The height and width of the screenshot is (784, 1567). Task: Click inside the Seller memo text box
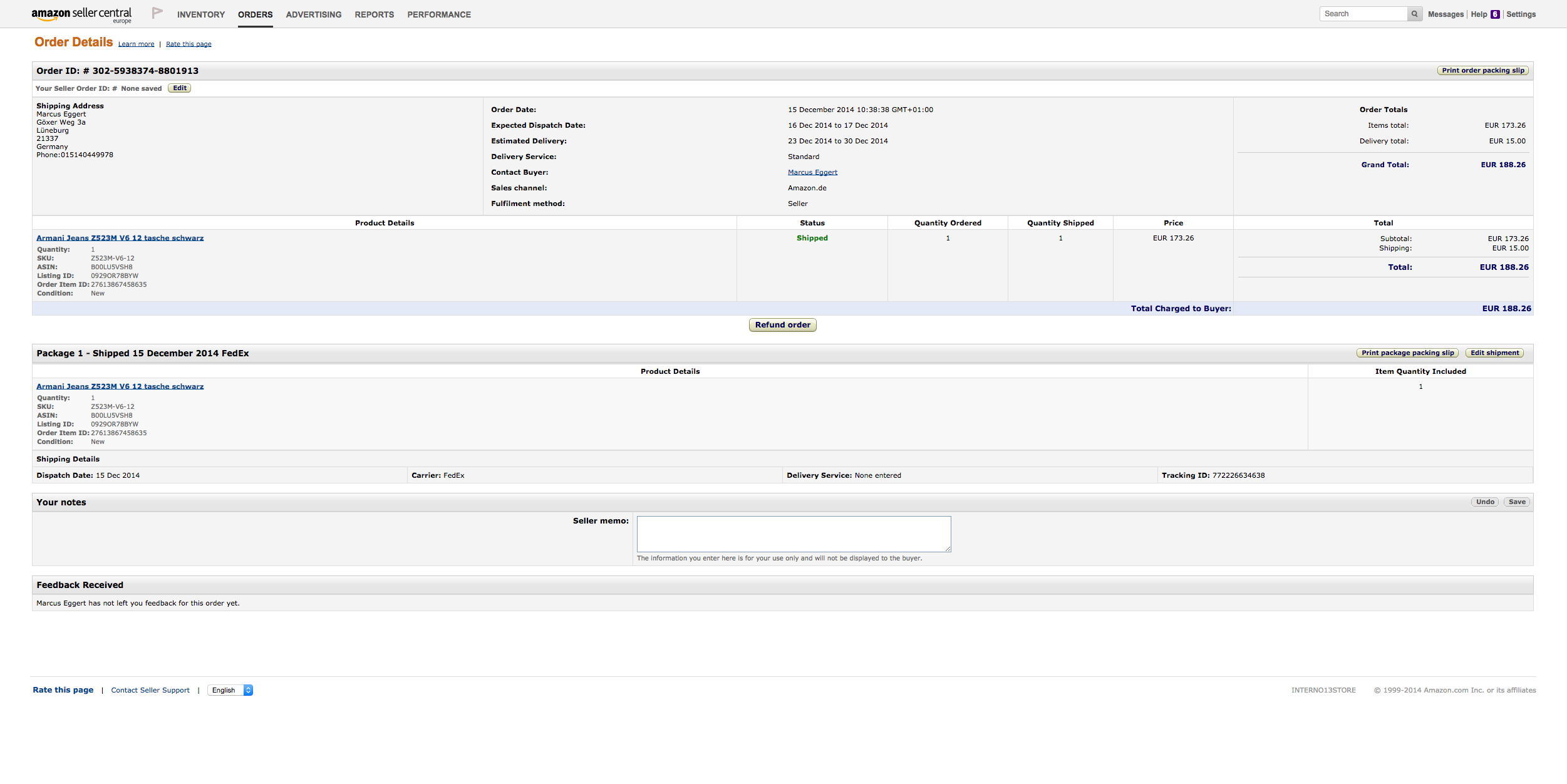tap(794, 534)
